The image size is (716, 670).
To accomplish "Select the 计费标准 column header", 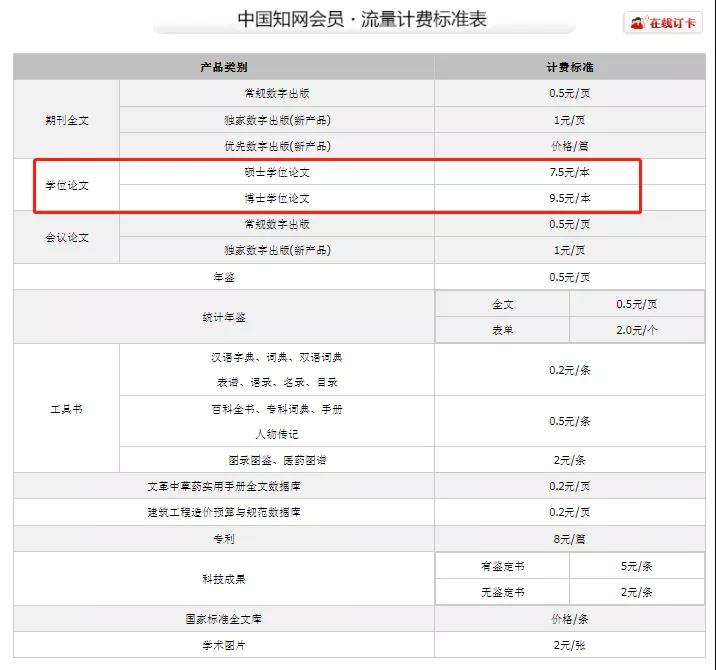I will pos(570,67).
